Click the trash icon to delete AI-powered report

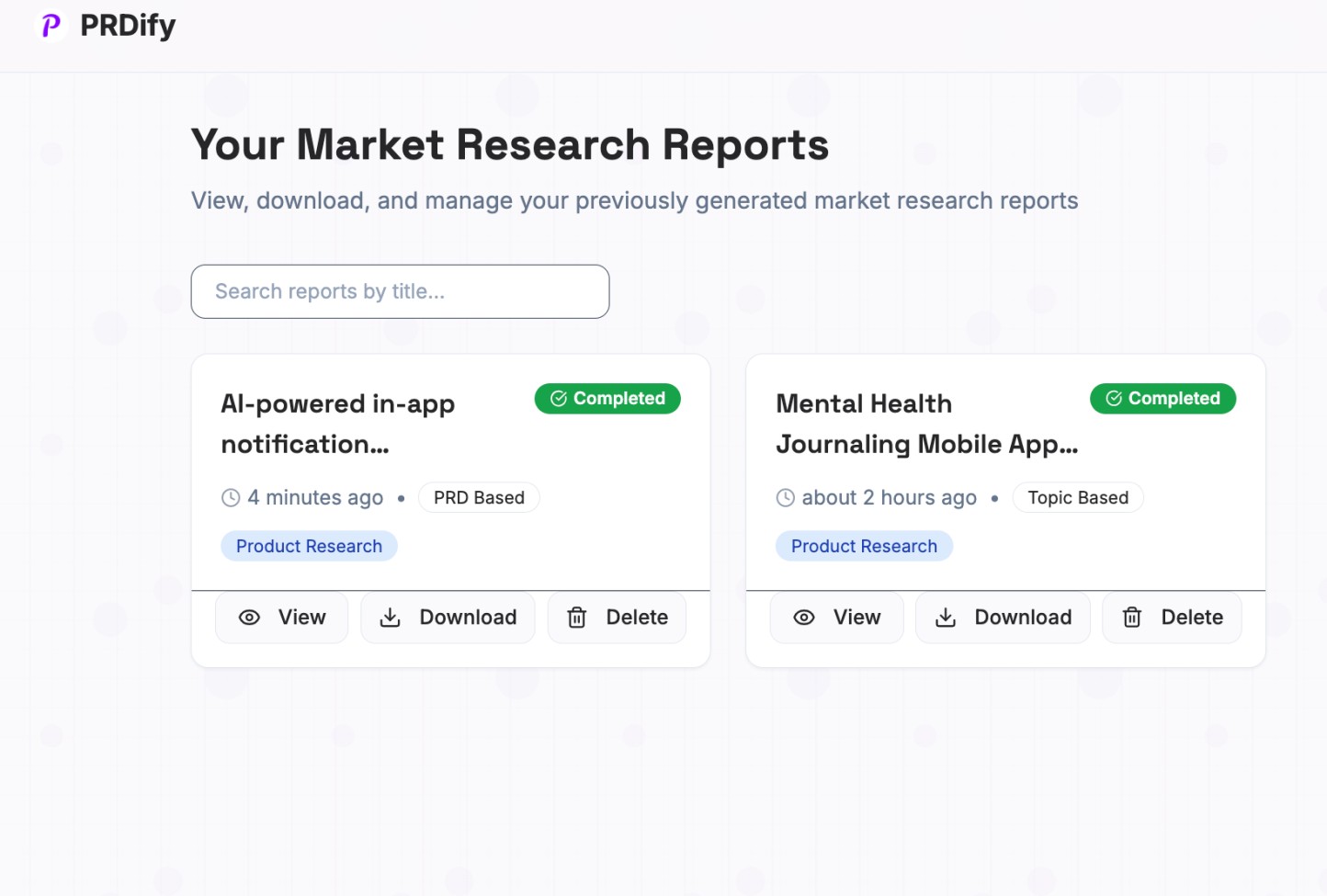click(x=576, y=618)
